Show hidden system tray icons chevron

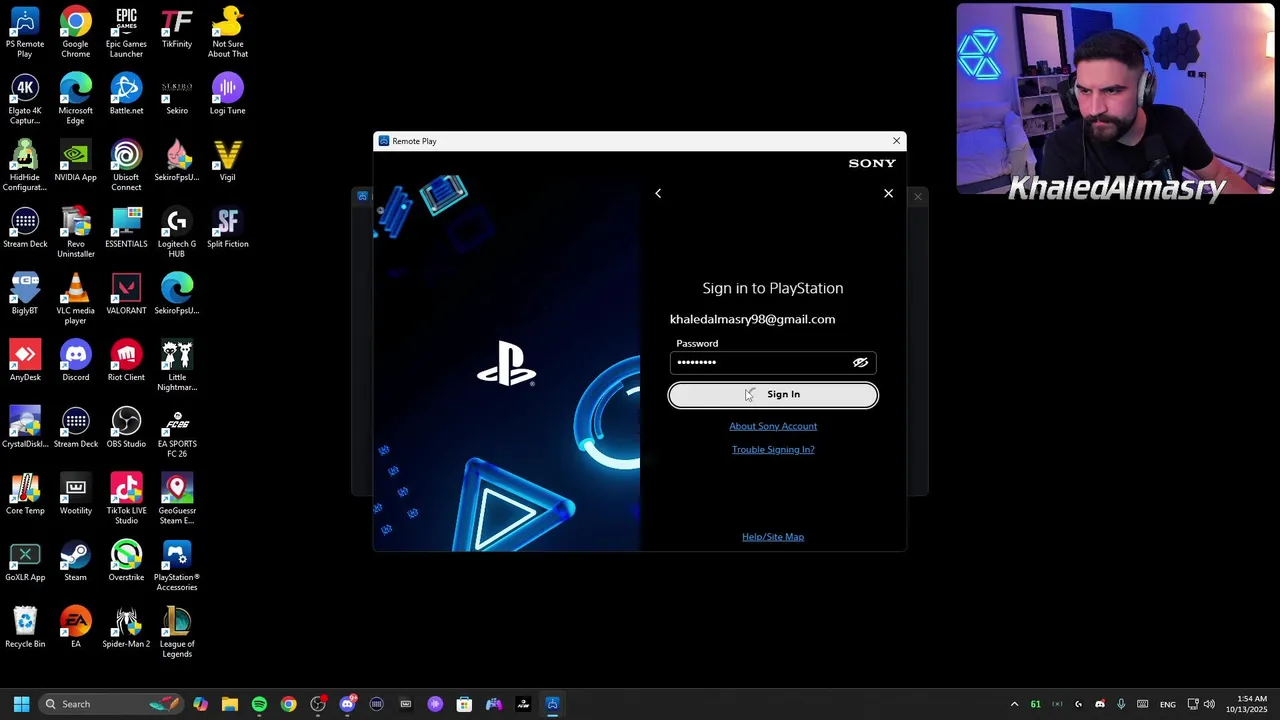(1014, 704)
